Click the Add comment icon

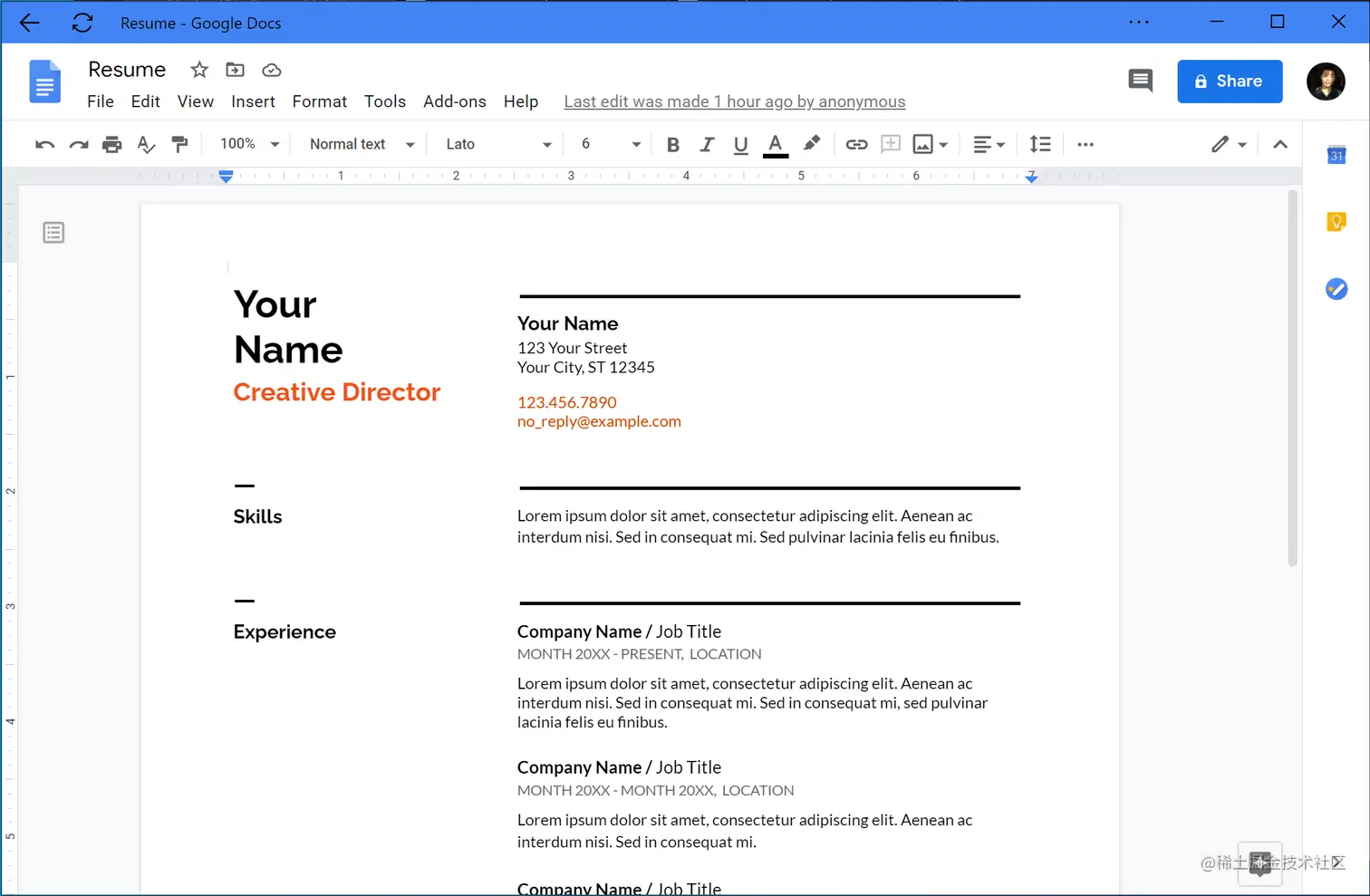click(x=891, y=144)
